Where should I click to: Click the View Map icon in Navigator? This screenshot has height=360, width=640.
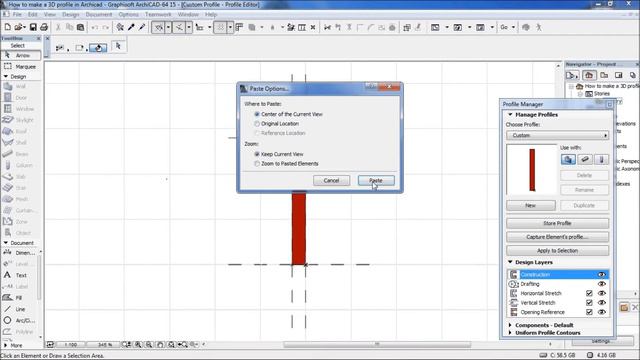604,75
